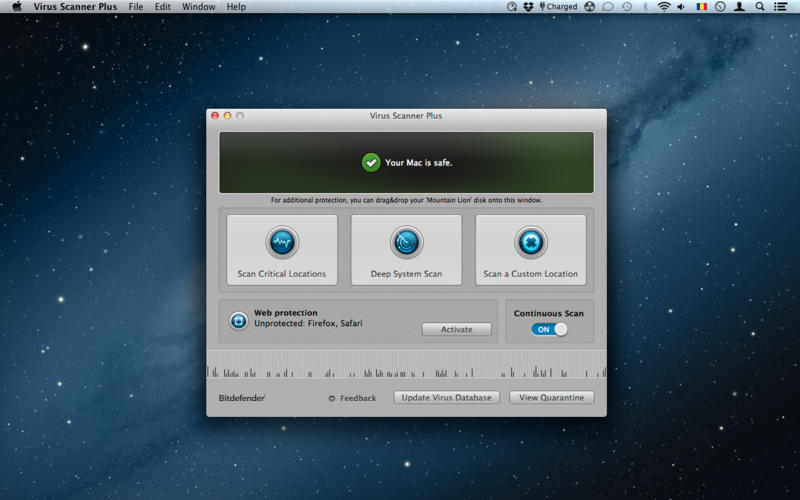The image size is (800, 500).
Task: Click the Feedback bullet icon
Action: point(332,398)
